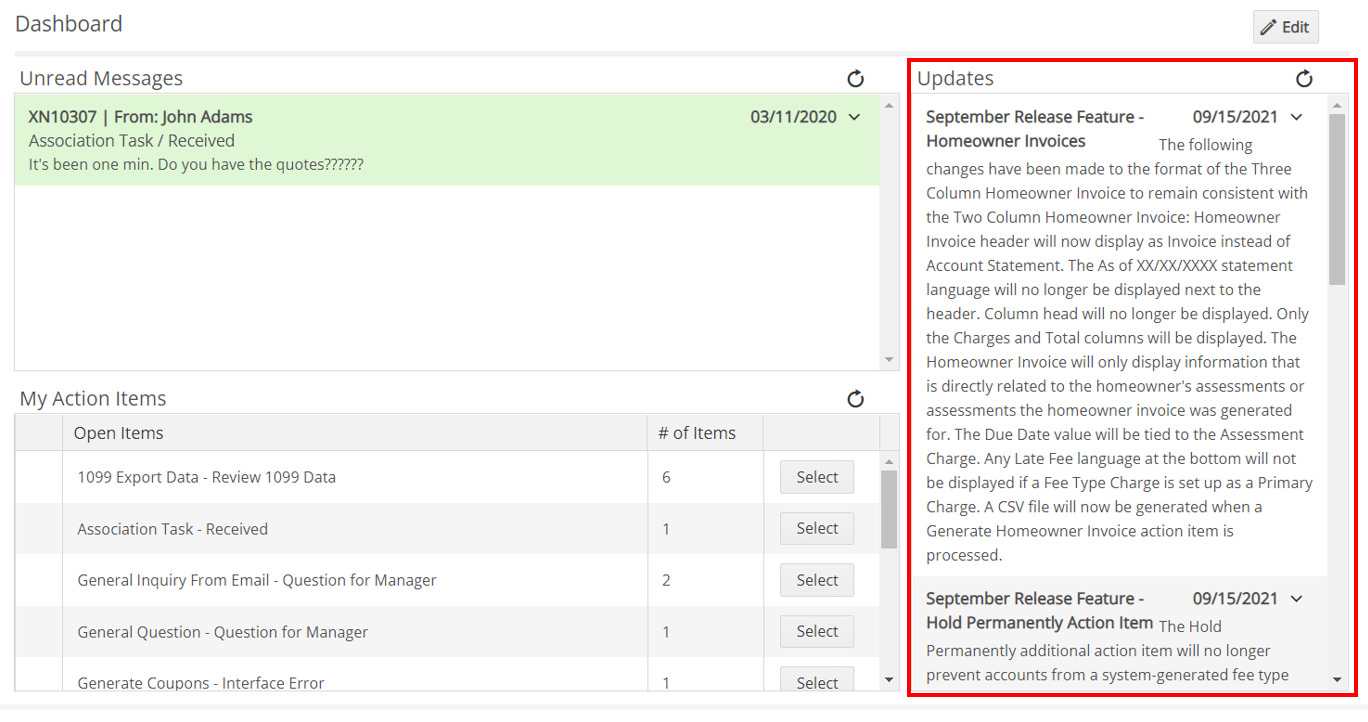Click the Edit dashboard button
The image size is (1368, 722).
tap(1285, 27)
